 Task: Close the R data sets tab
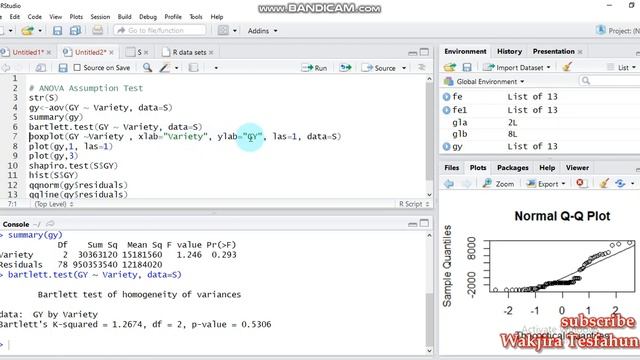(x=211, y=53)
